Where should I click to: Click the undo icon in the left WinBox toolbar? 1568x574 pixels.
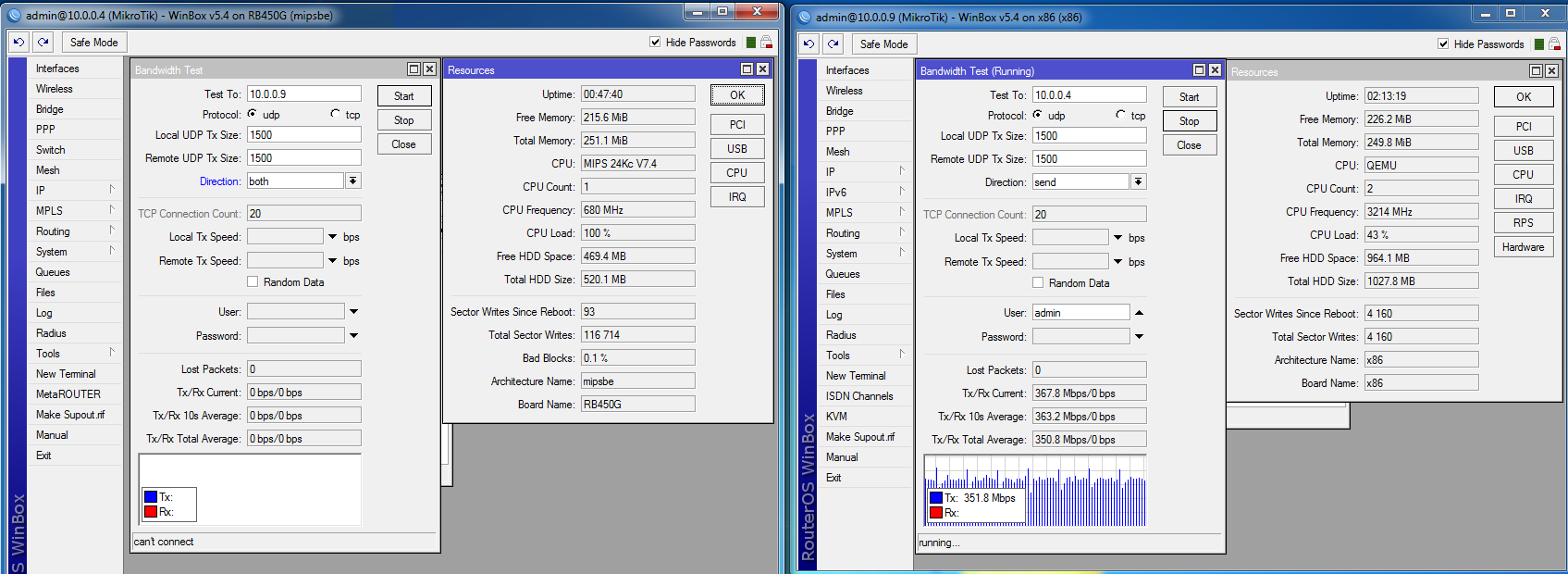(x=19, y=42)
